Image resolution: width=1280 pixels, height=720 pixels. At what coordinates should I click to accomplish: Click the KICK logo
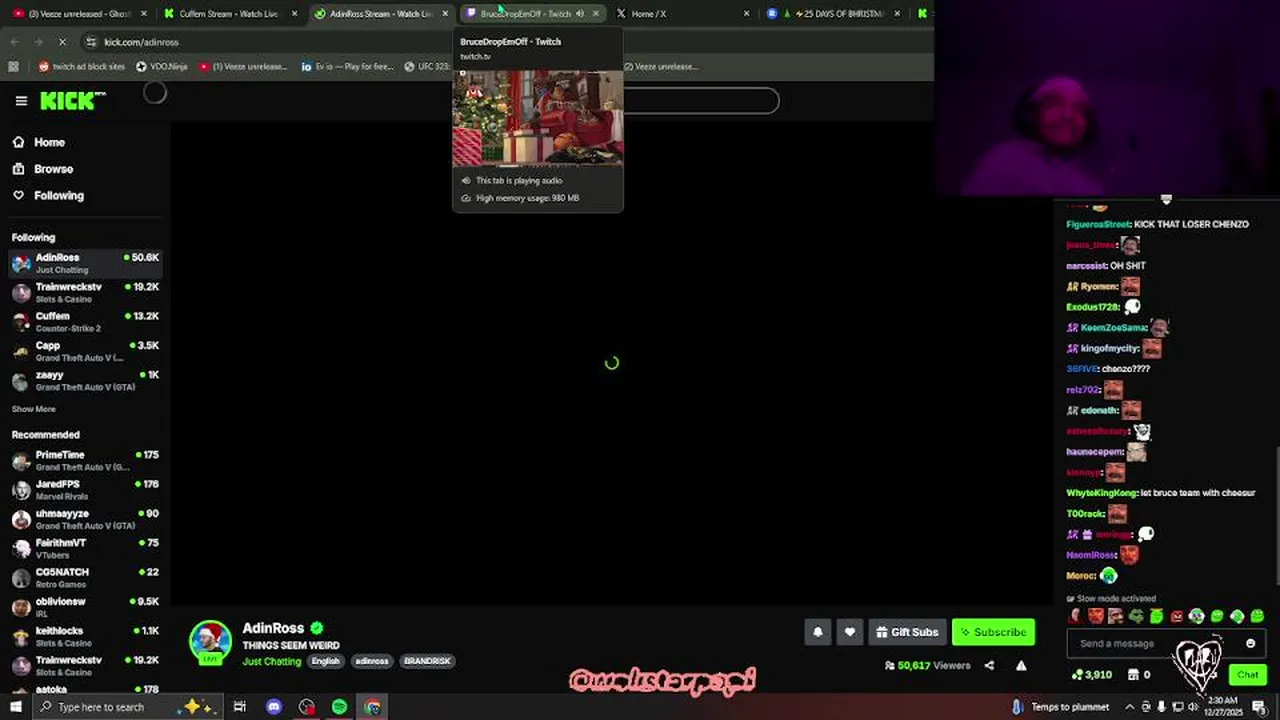(x=72, y=101)
